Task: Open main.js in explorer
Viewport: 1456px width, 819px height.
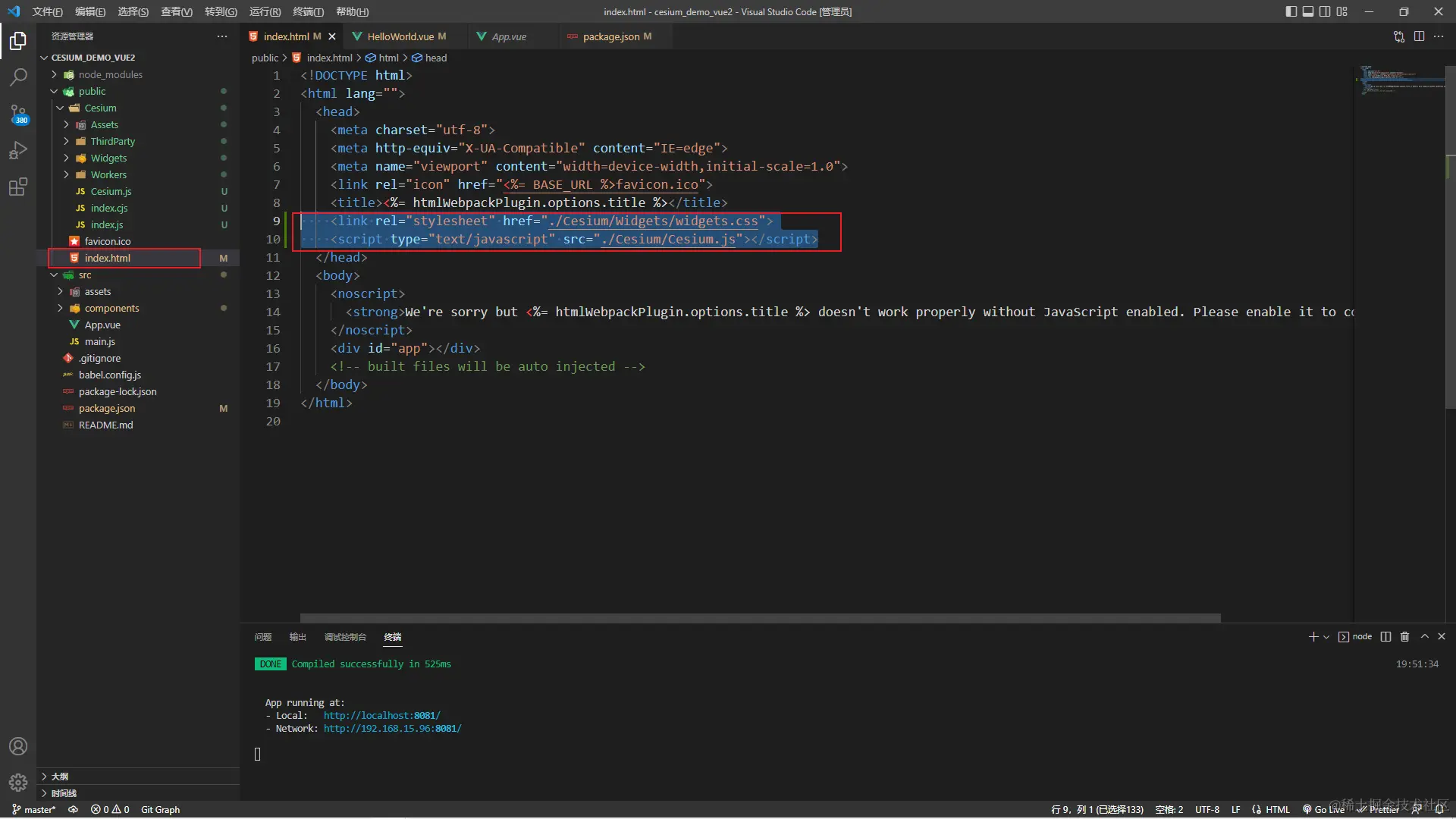Action: pyautogui.click(x=99, y=341)
